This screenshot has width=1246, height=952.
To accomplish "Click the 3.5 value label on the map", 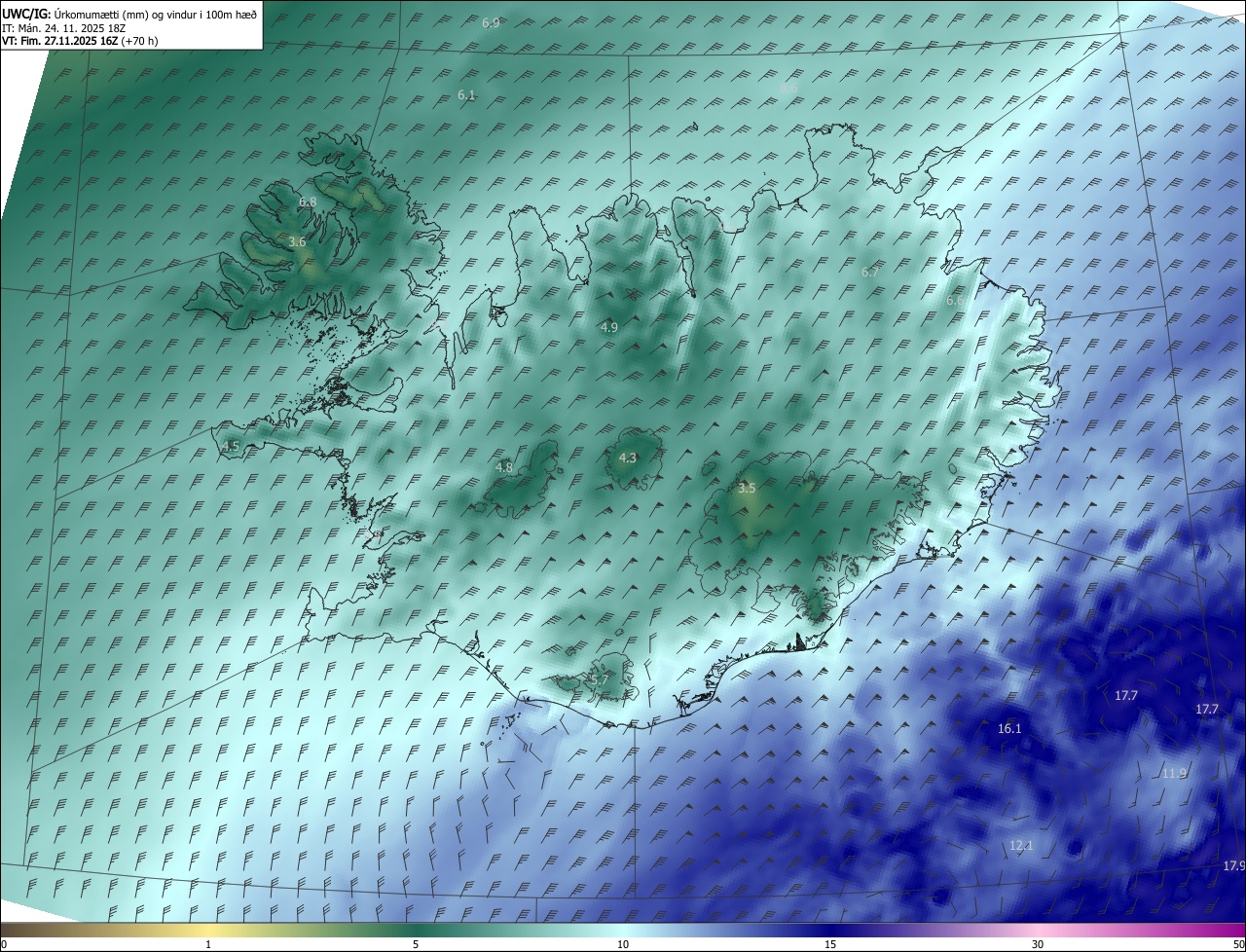I will pyautogui.click(x=747, y=488).
